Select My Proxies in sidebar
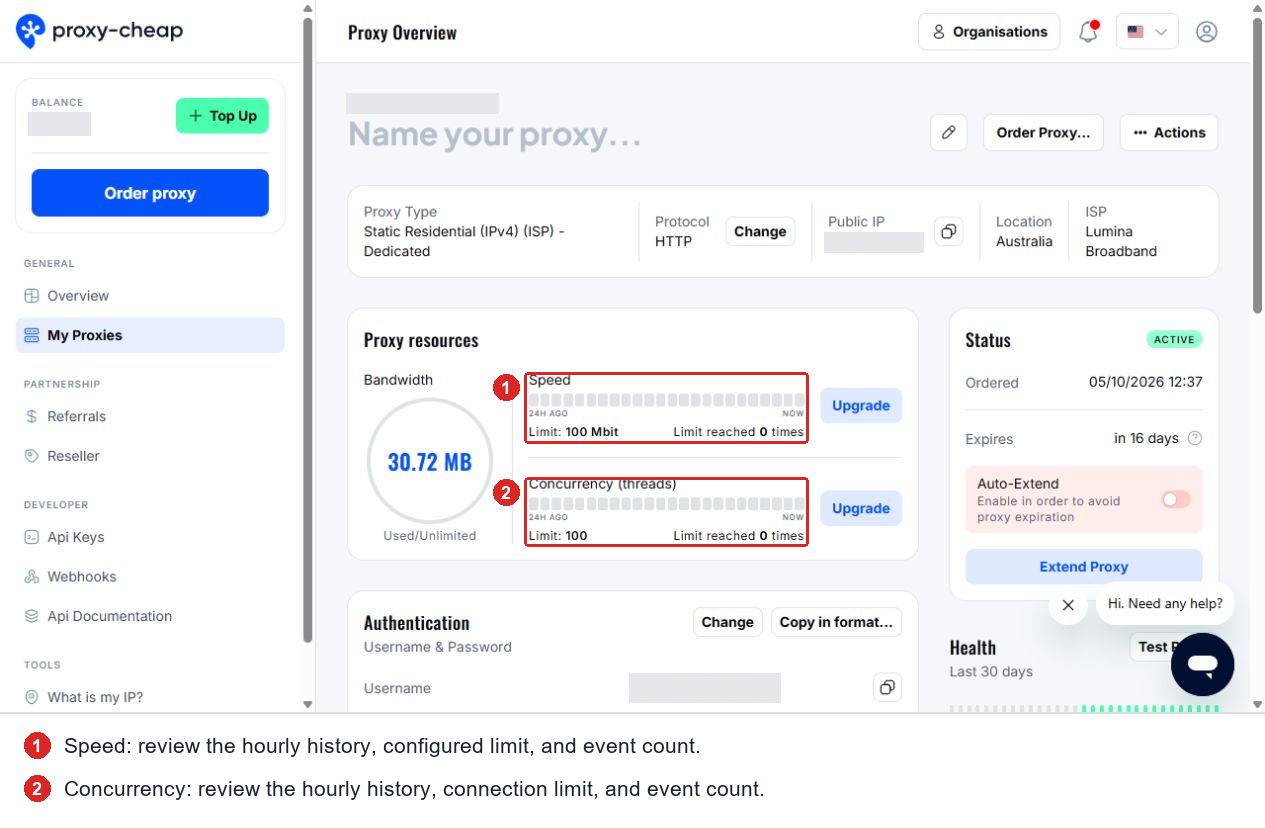The height and width of the screenshot is (828, 1265). pos(150,336)
